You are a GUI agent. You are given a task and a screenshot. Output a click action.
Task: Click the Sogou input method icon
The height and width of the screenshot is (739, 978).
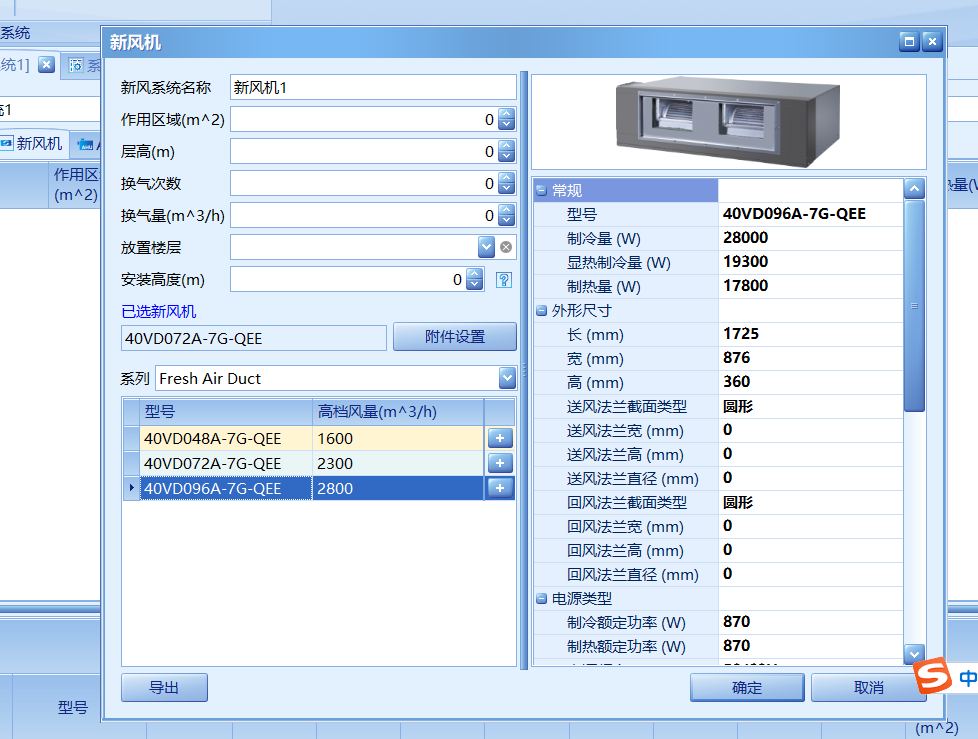pyautogui.click(x=933, y=675)
